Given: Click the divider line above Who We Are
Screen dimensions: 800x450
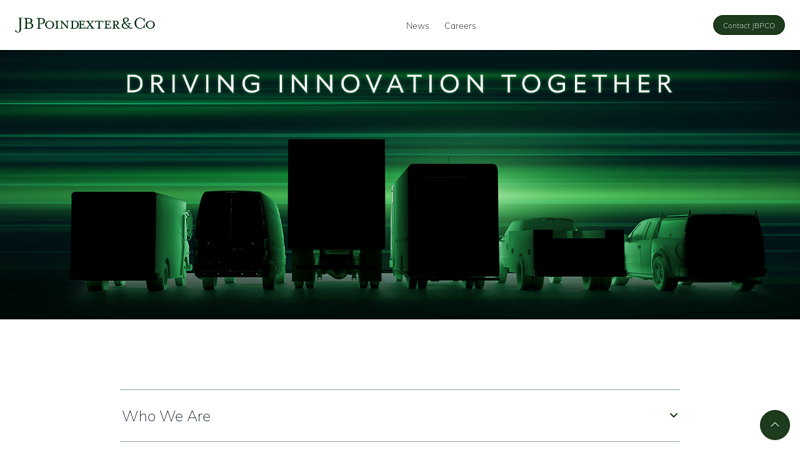Looking at the screenshot, I should [400, 389].
